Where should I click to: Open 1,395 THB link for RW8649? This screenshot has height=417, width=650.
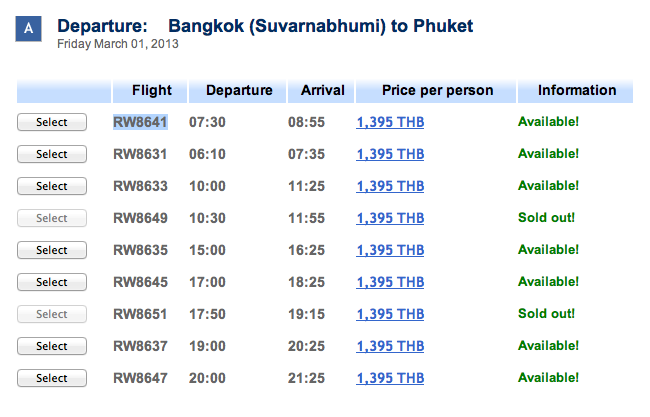(390, 218)
